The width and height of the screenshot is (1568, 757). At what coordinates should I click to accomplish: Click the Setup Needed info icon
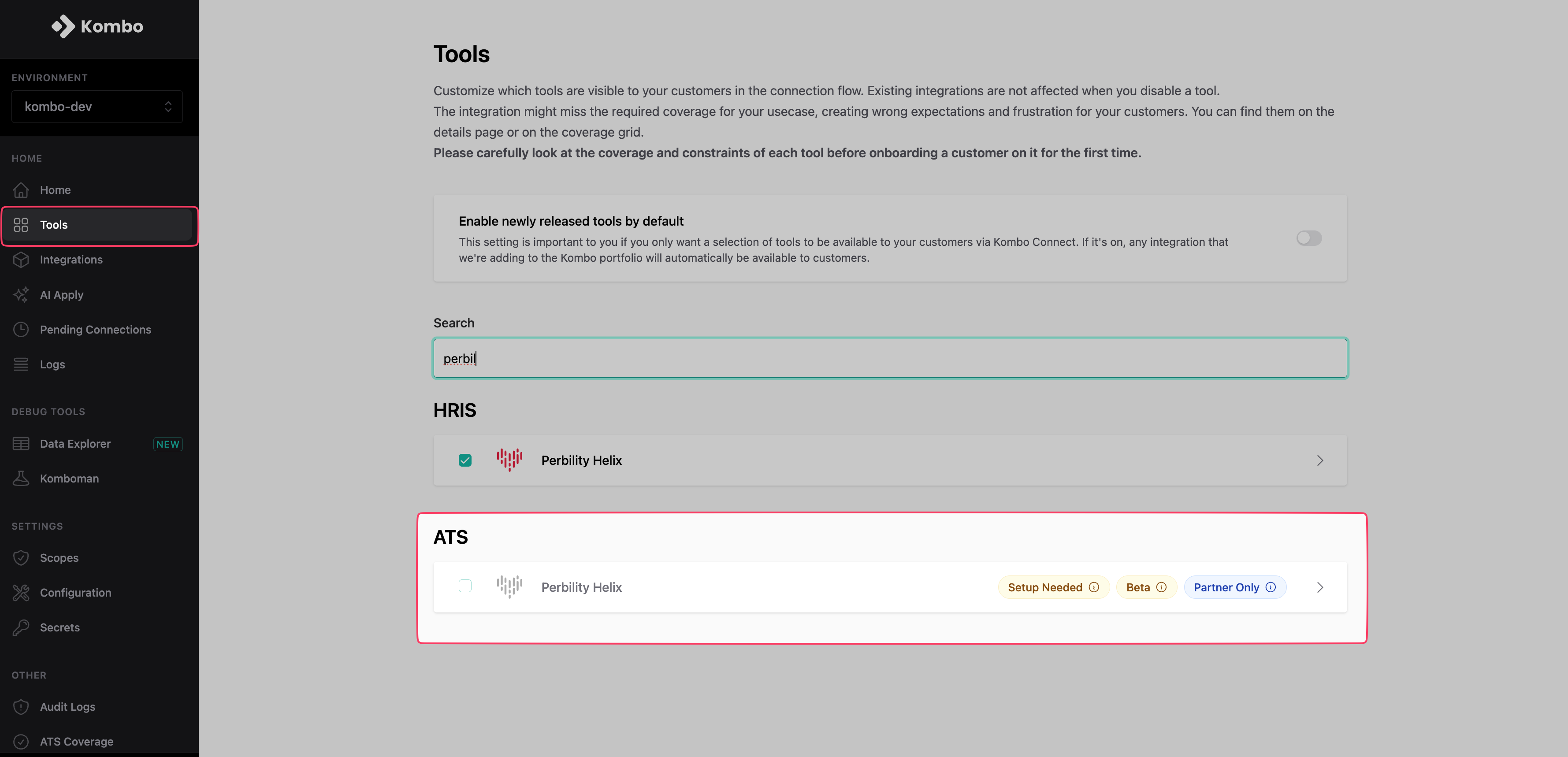pos(1094,587)
